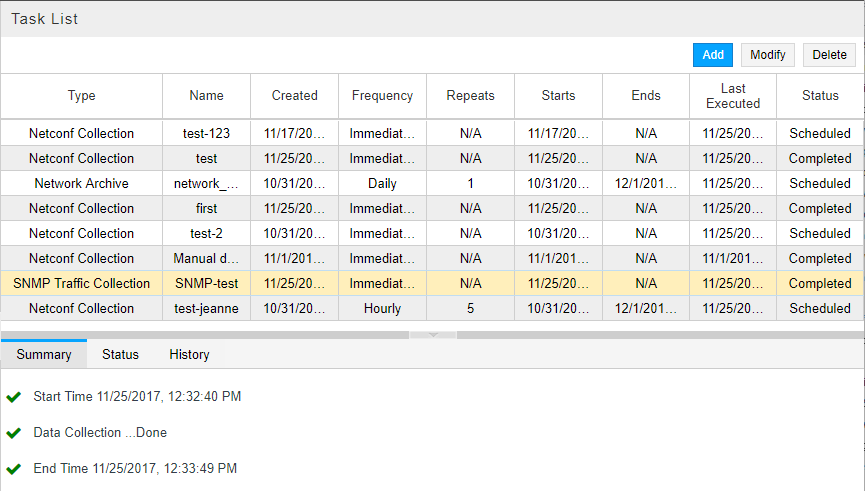The height and width of the screenshot is (491, 865).
Task: Click the green checkmark beside End Time
Action: (14, 469)
